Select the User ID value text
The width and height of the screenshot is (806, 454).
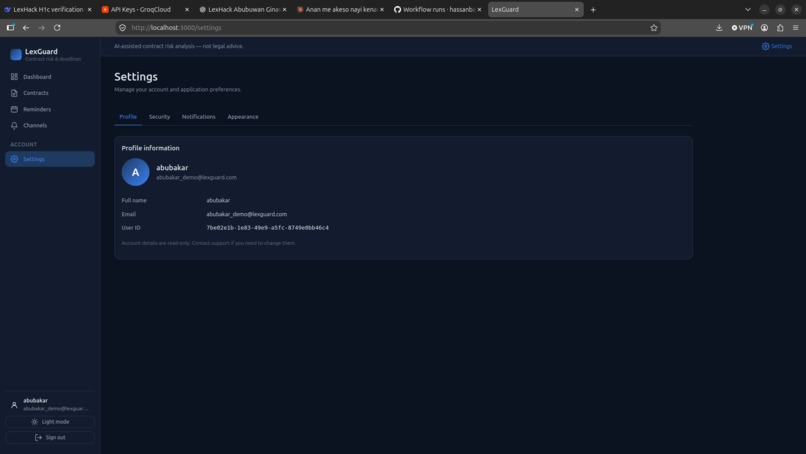tap(267, 228)
